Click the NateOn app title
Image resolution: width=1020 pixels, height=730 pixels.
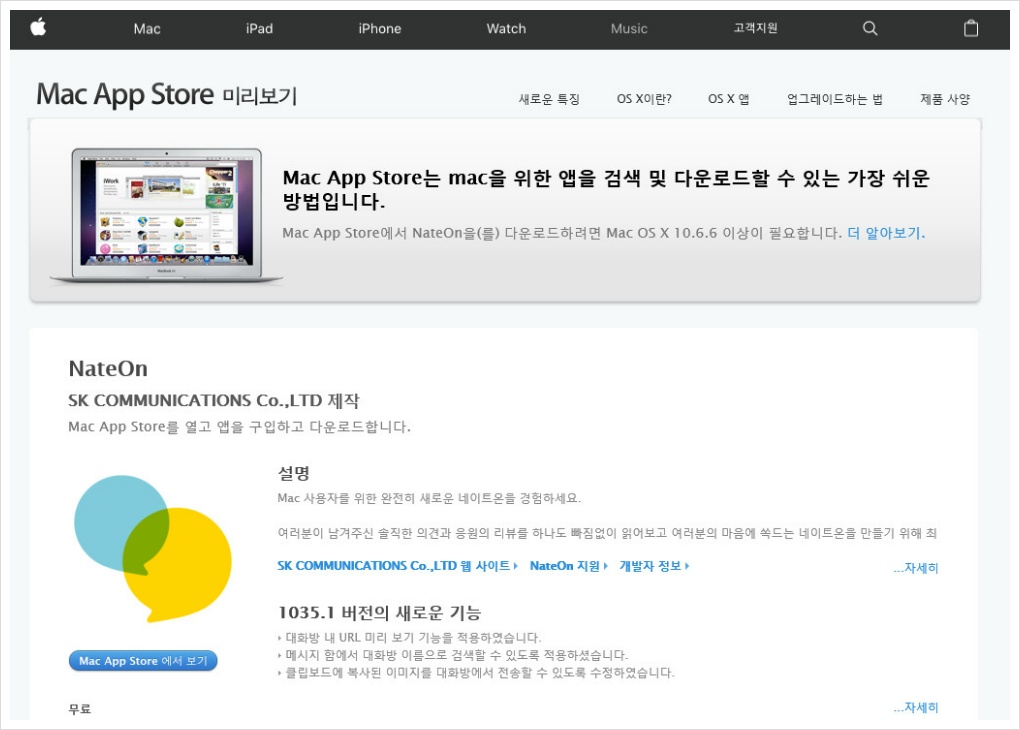coord(108,368)
